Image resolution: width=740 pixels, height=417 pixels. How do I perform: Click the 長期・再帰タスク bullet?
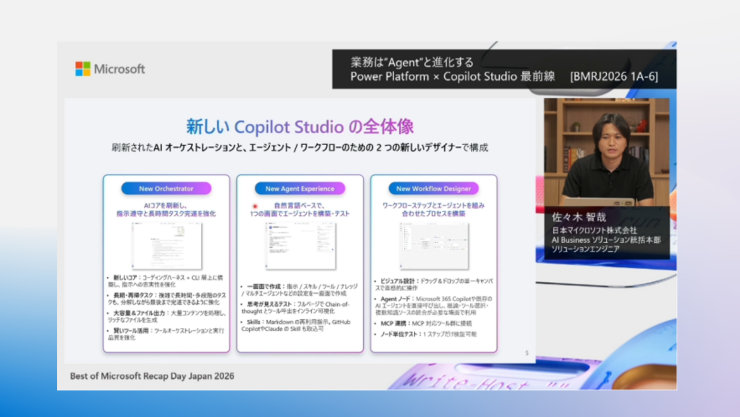click(167, 299)
